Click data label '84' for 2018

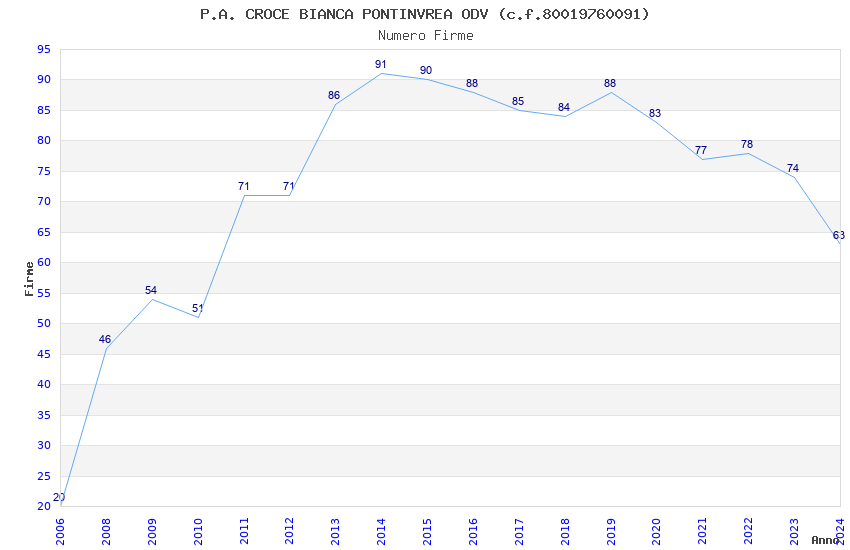[x=564, y=107]
